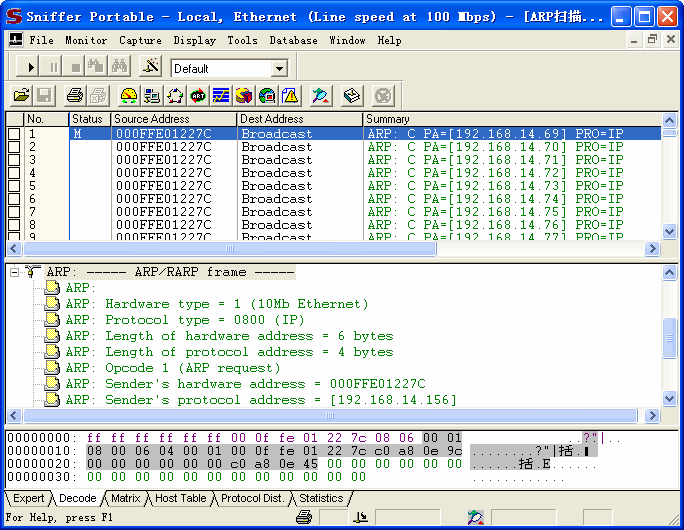Click packet list scroll down arrow
Image resolution: width=684 pixels, height=530 pixels.
[x=669, y=231]
